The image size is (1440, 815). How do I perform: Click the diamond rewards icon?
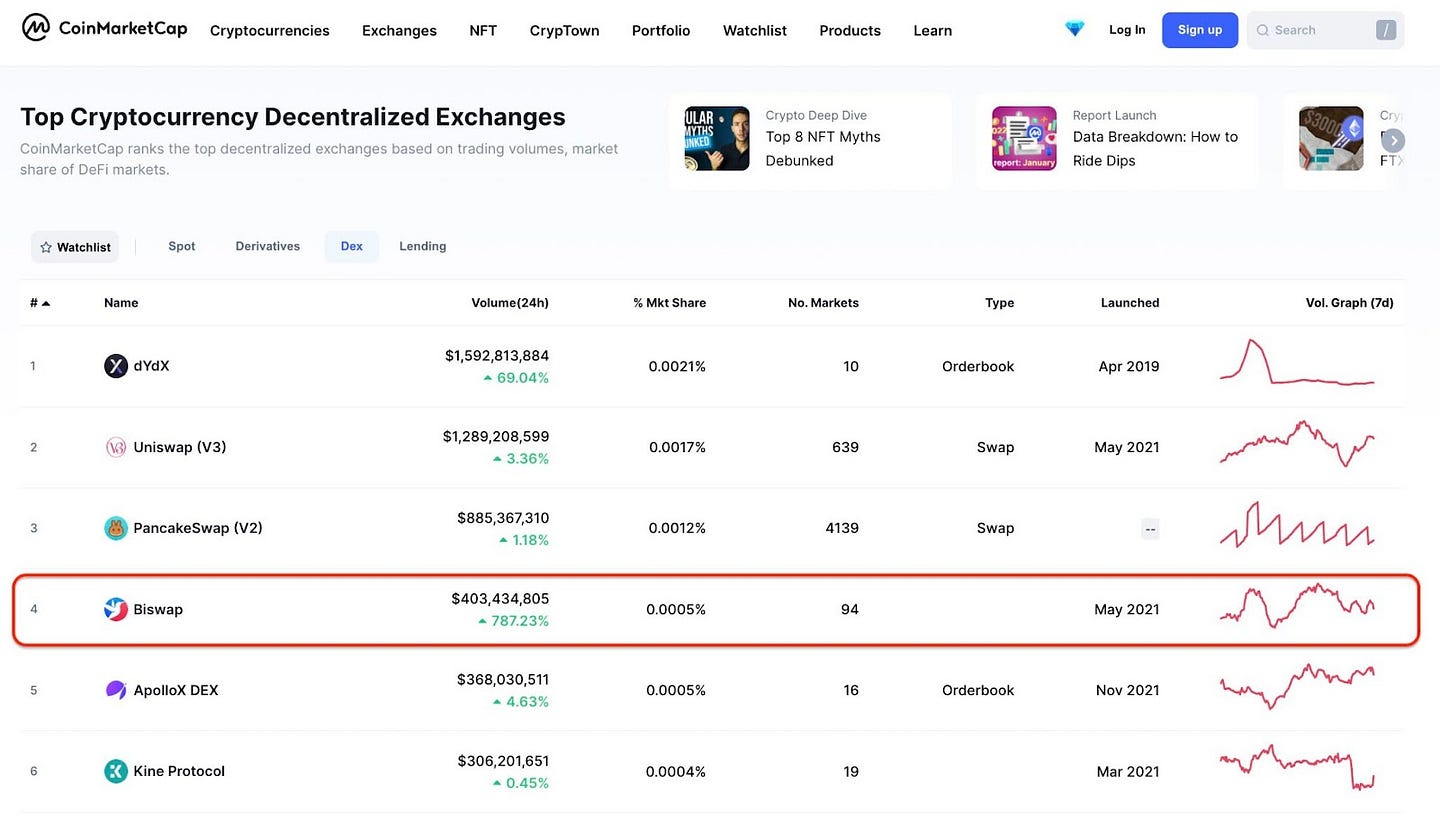[x=1075, y=30]
